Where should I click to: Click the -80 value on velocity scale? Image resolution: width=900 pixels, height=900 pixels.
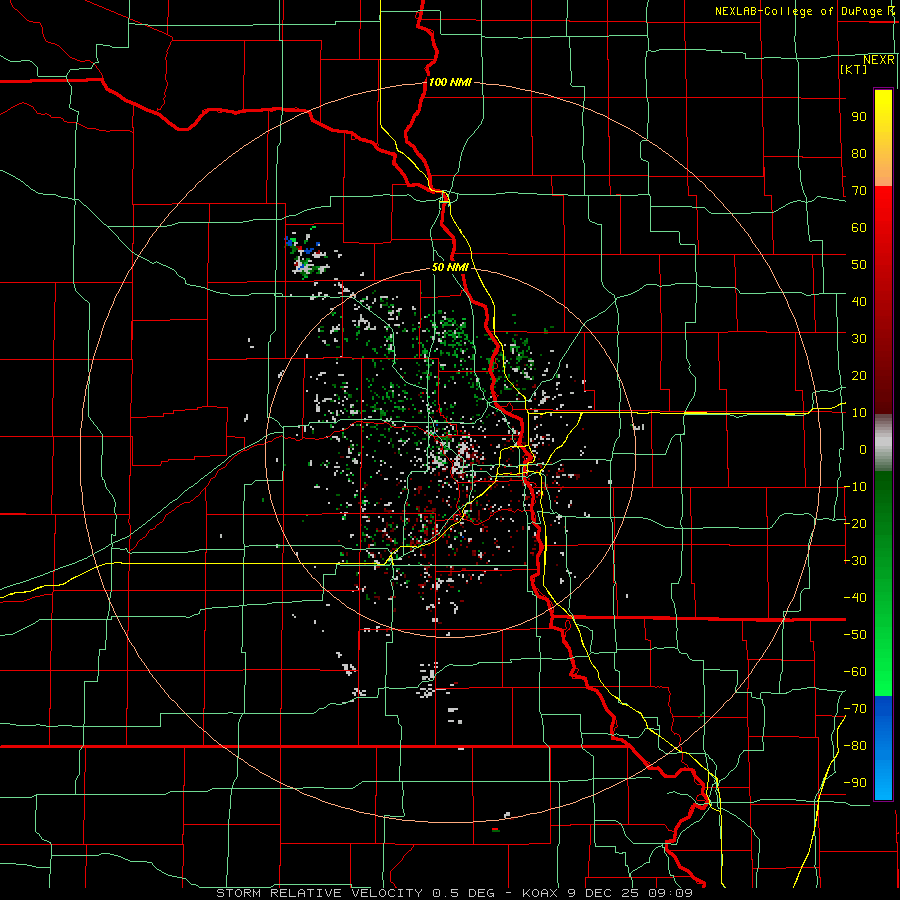(x=855, y=746)
